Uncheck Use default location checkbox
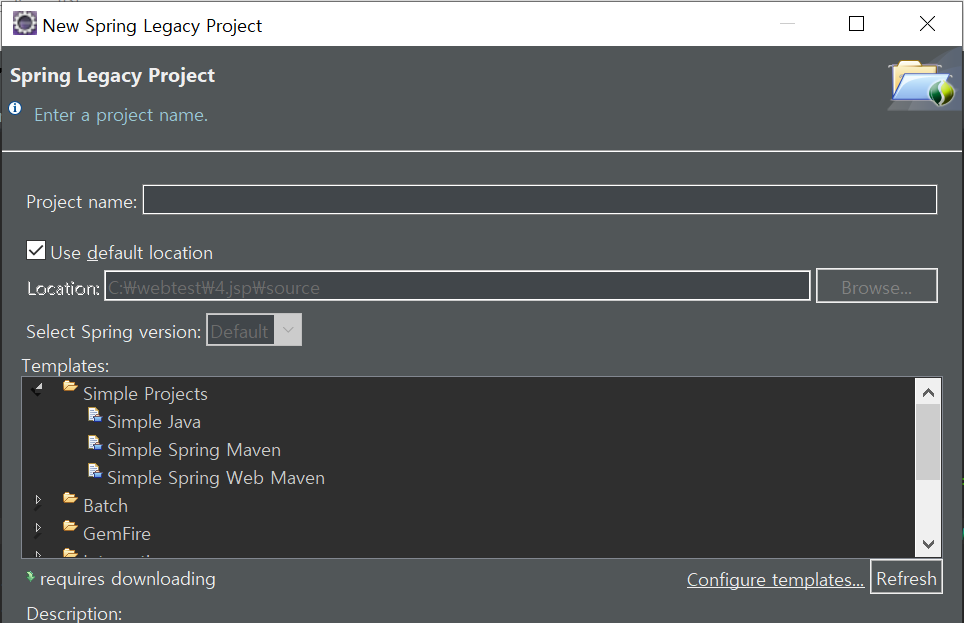 pos(36,250)
